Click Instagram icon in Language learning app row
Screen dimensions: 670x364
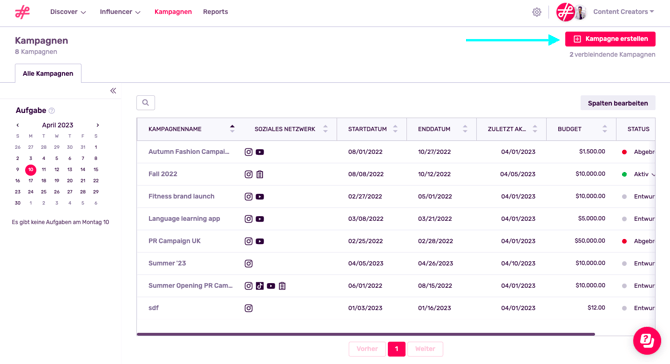click(x=248, y=219)
